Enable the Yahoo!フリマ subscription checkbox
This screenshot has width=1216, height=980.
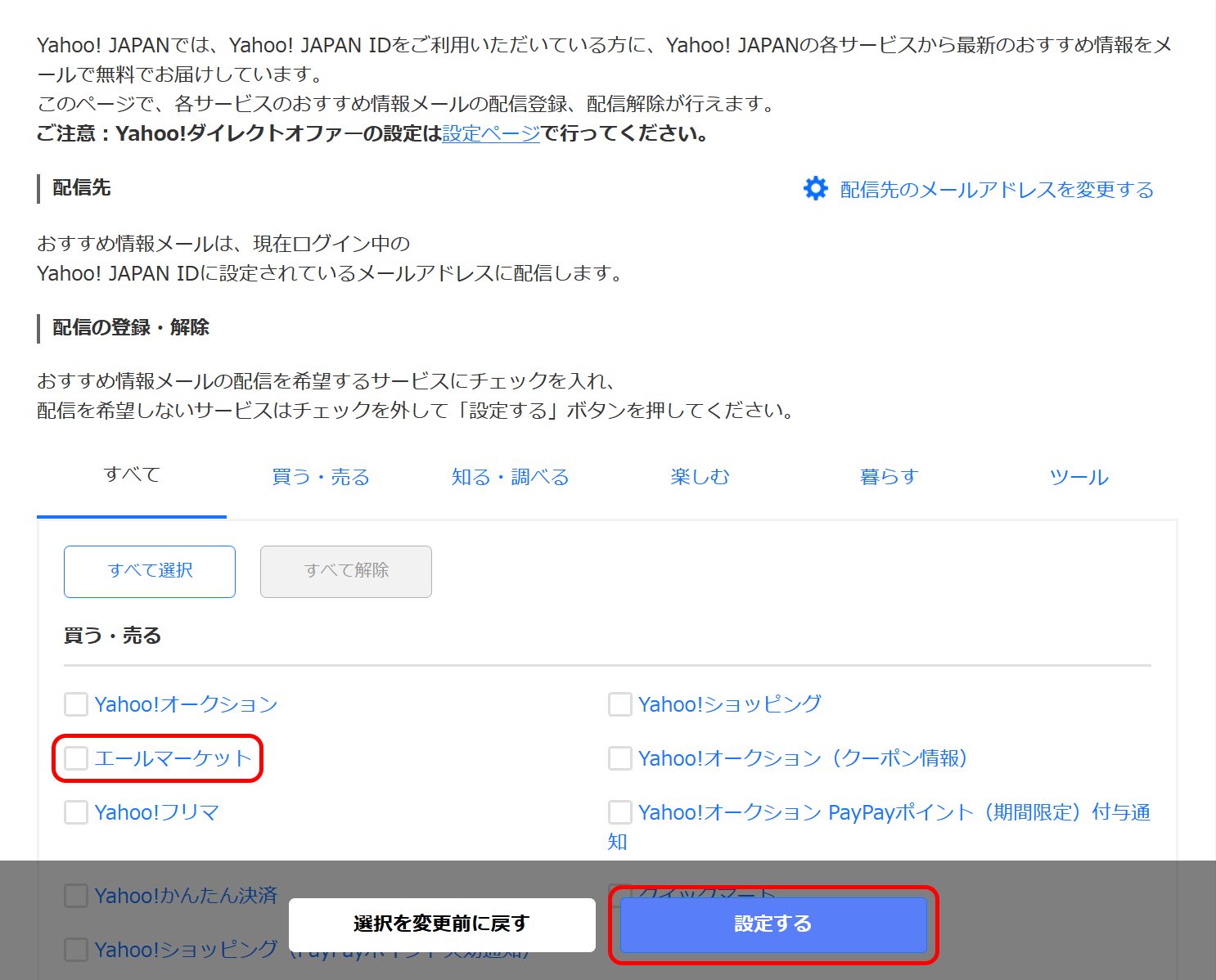75,812
